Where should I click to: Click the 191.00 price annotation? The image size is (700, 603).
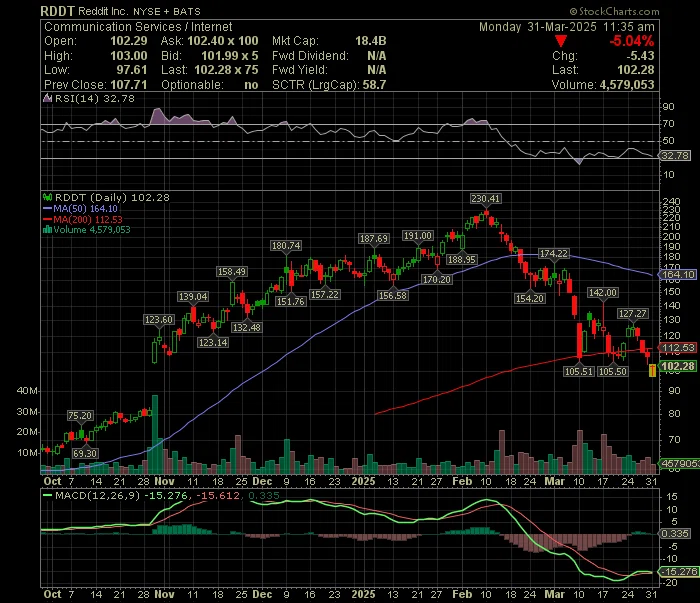(x=418, y=236)
